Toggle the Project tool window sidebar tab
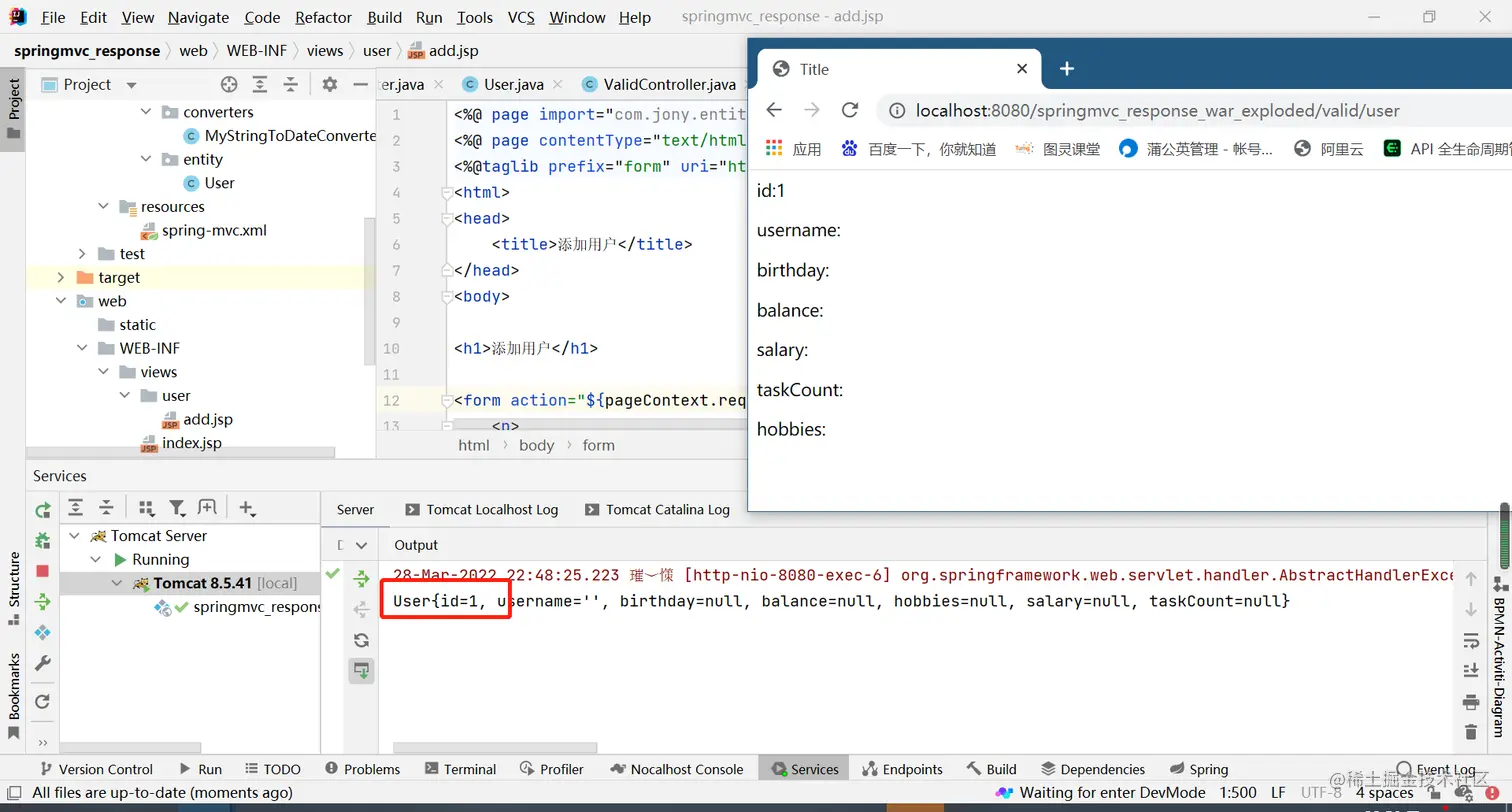The height and width of the screenshot is (812, 1512). click(x=14, y=110)
